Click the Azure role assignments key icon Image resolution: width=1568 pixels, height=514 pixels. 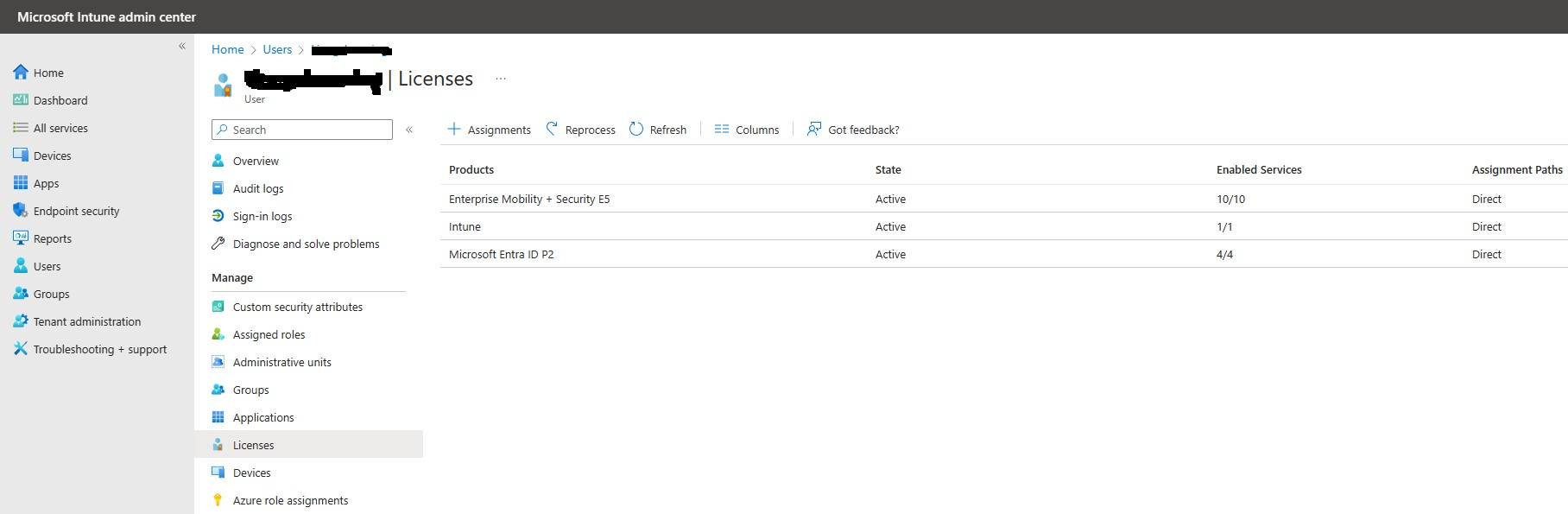click(218, 500)
